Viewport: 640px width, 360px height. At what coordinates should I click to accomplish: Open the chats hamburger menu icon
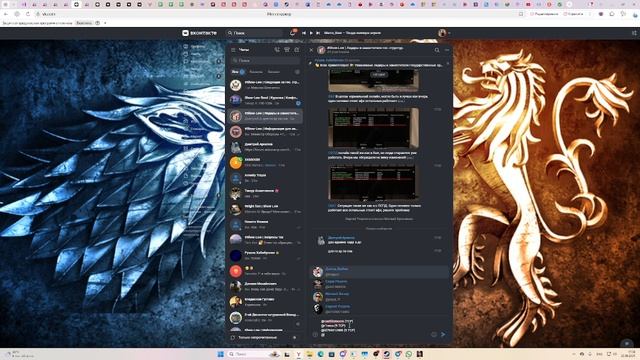point(233,50)
